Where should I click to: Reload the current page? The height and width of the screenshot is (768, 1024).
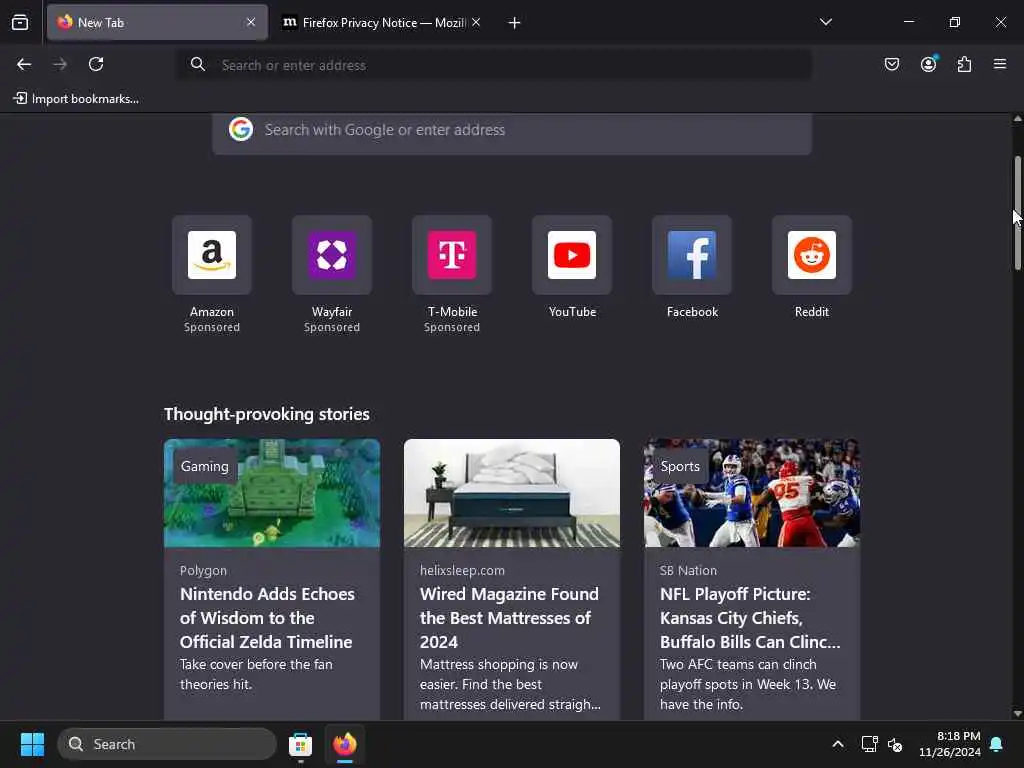(x=96, y=64)
